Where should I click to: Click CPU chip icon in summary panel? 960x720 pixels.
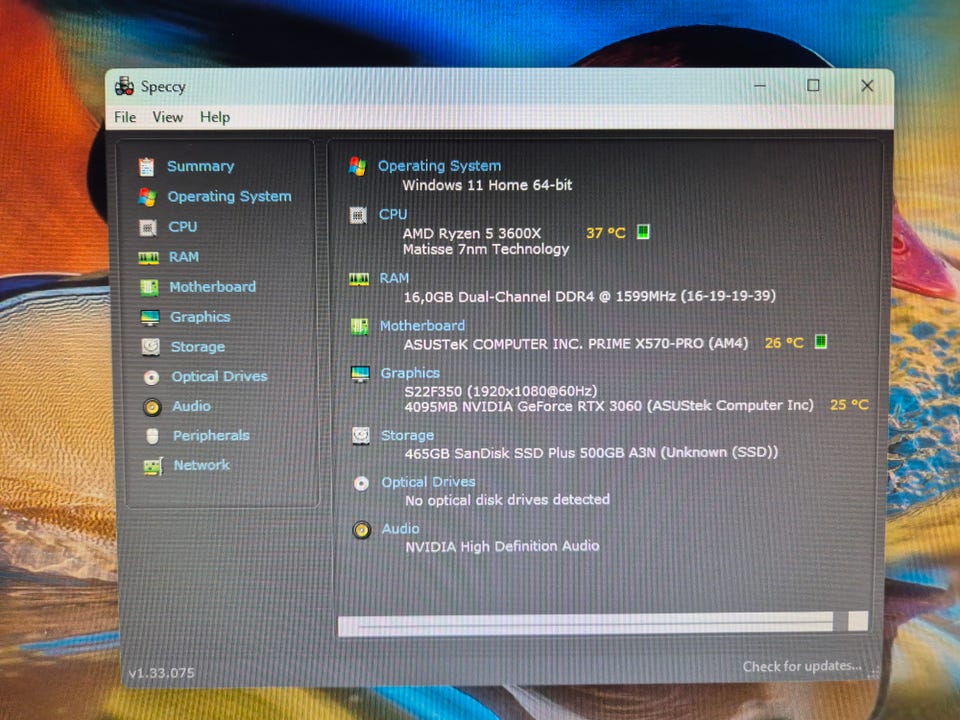[x=358, y=216]
